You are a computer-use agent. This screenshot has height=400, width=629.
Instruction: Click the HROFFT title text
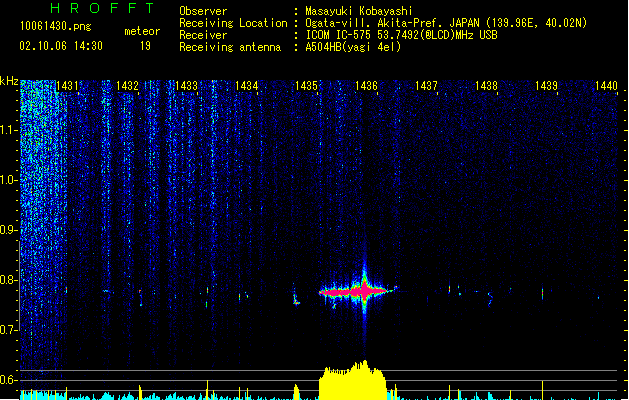pyautogui.click(x=103, y=8)
